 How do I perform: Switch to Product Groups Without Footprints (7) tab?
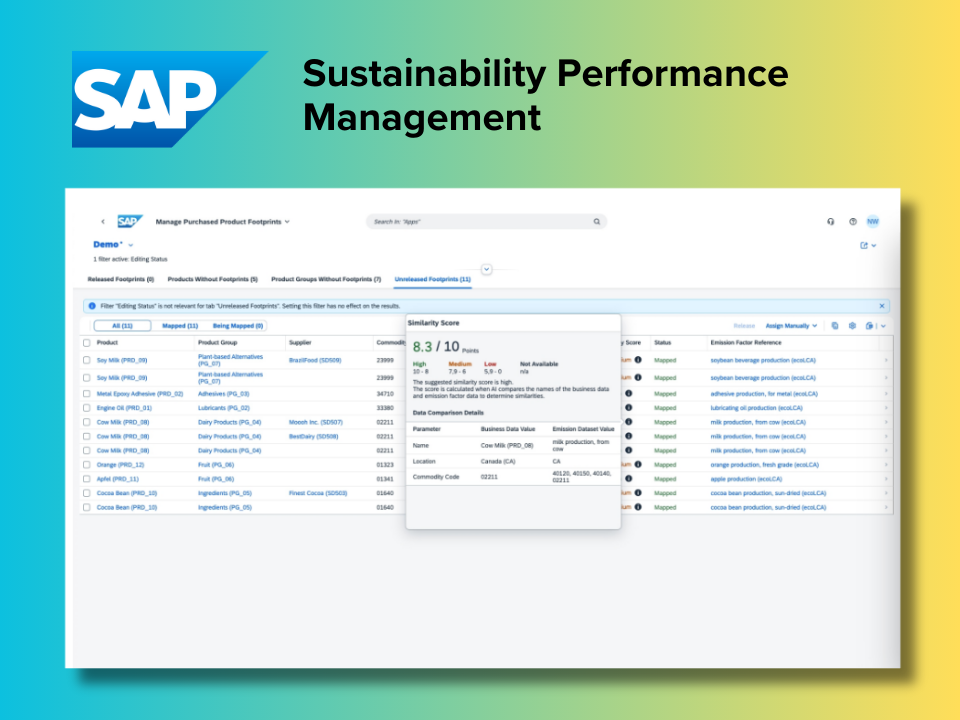326,279
